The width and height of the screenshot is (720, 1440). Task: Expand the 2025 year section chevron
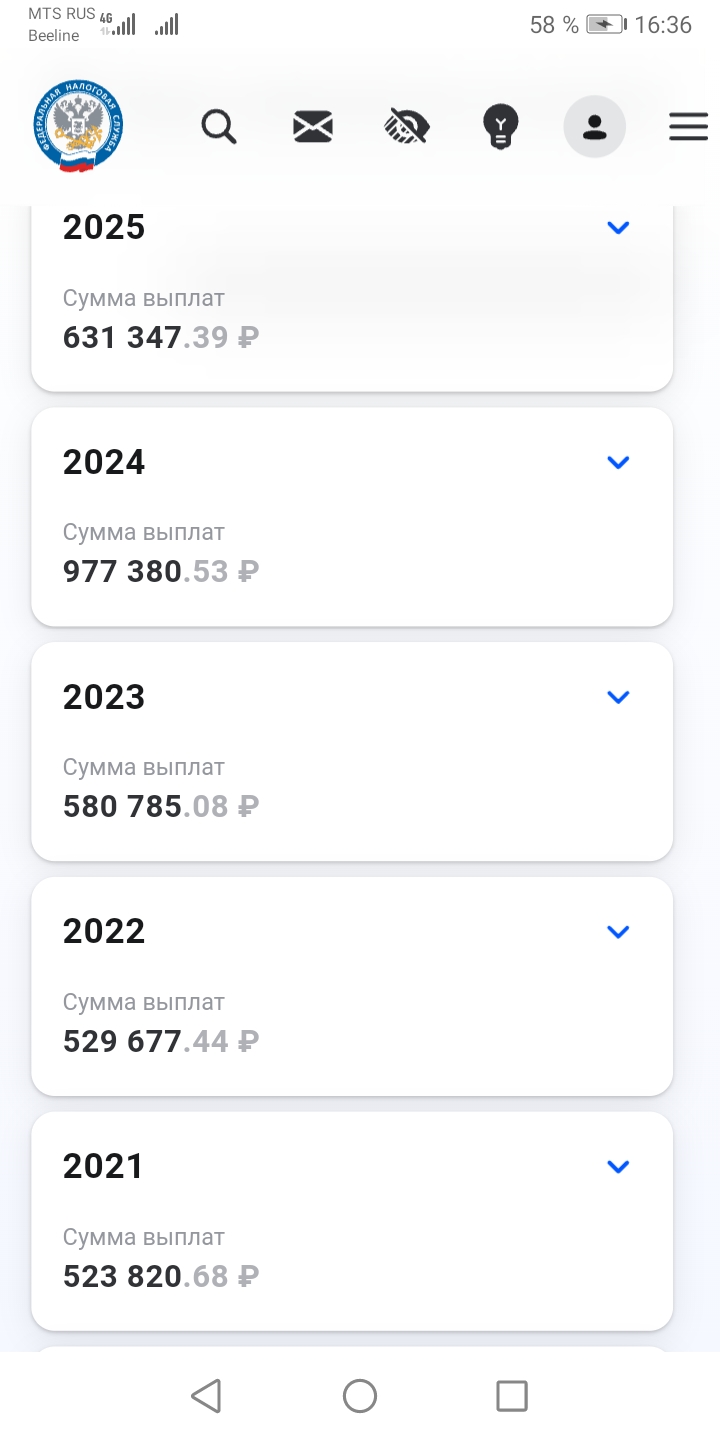(619, 228)
